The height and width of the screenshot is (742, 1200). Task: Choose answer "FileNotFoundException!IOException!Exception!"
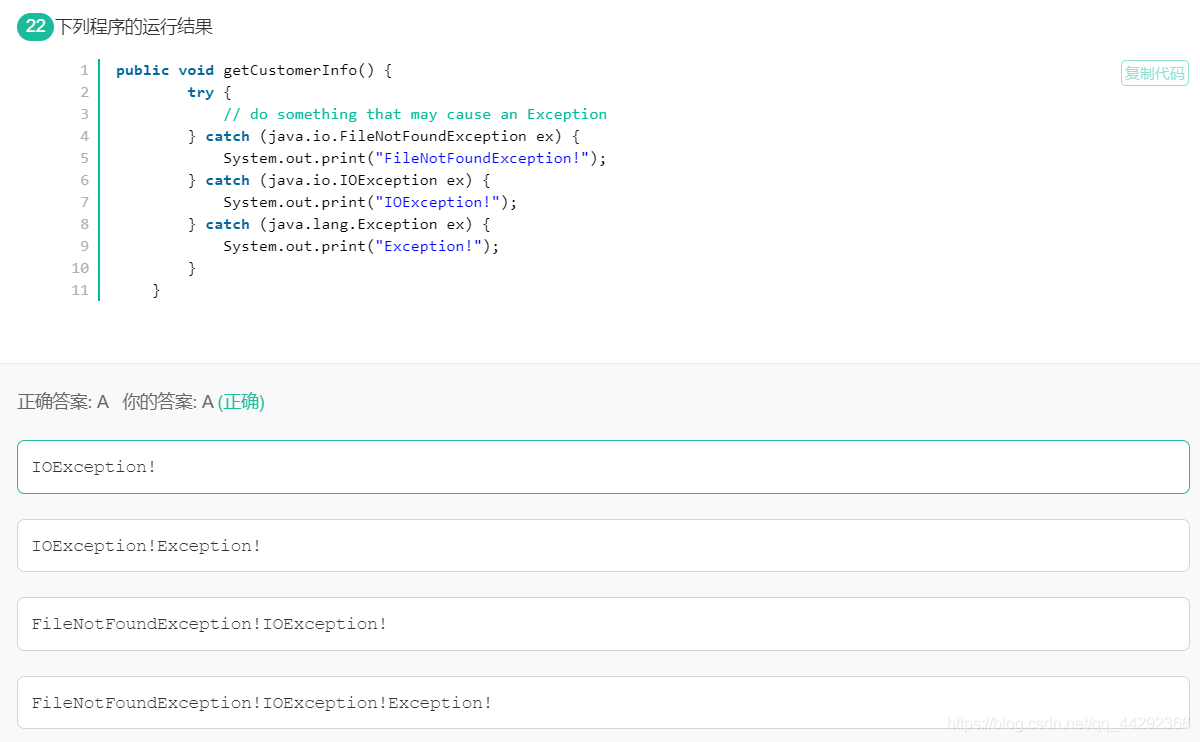click(603, 702)
